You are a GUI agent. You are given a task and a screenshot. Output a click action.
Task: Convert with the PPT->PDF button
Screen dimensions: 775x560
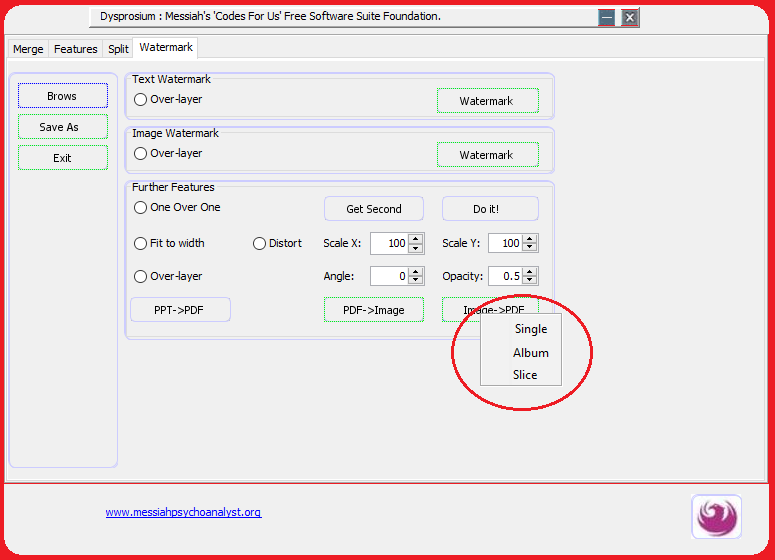tap(180, 310)
